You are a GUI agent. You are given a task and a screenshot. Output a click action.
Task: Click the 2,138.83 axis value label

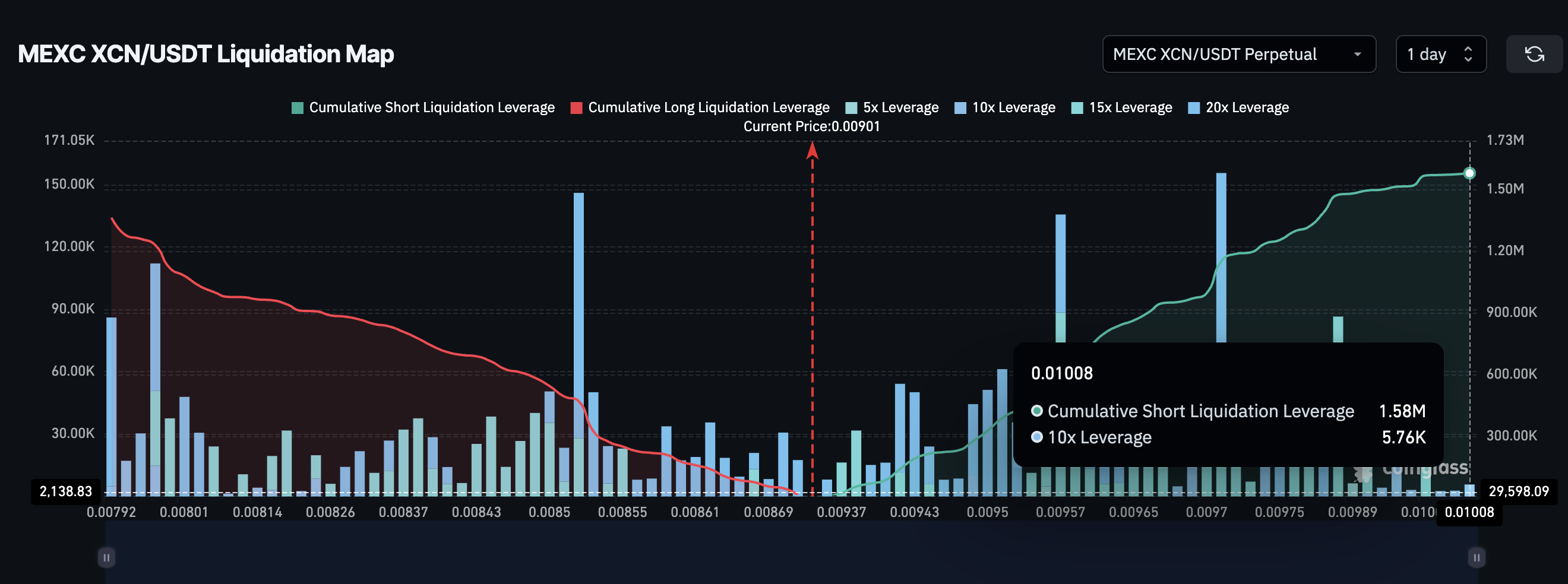(x=65, y=491)
